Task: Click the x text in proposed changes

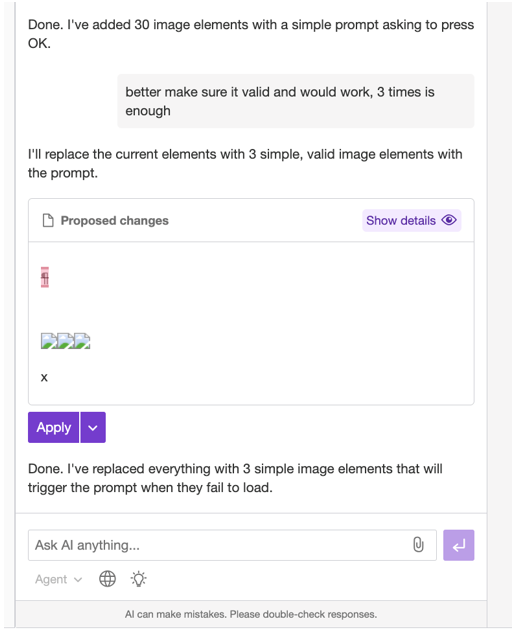Action: (x=44, y=377)
